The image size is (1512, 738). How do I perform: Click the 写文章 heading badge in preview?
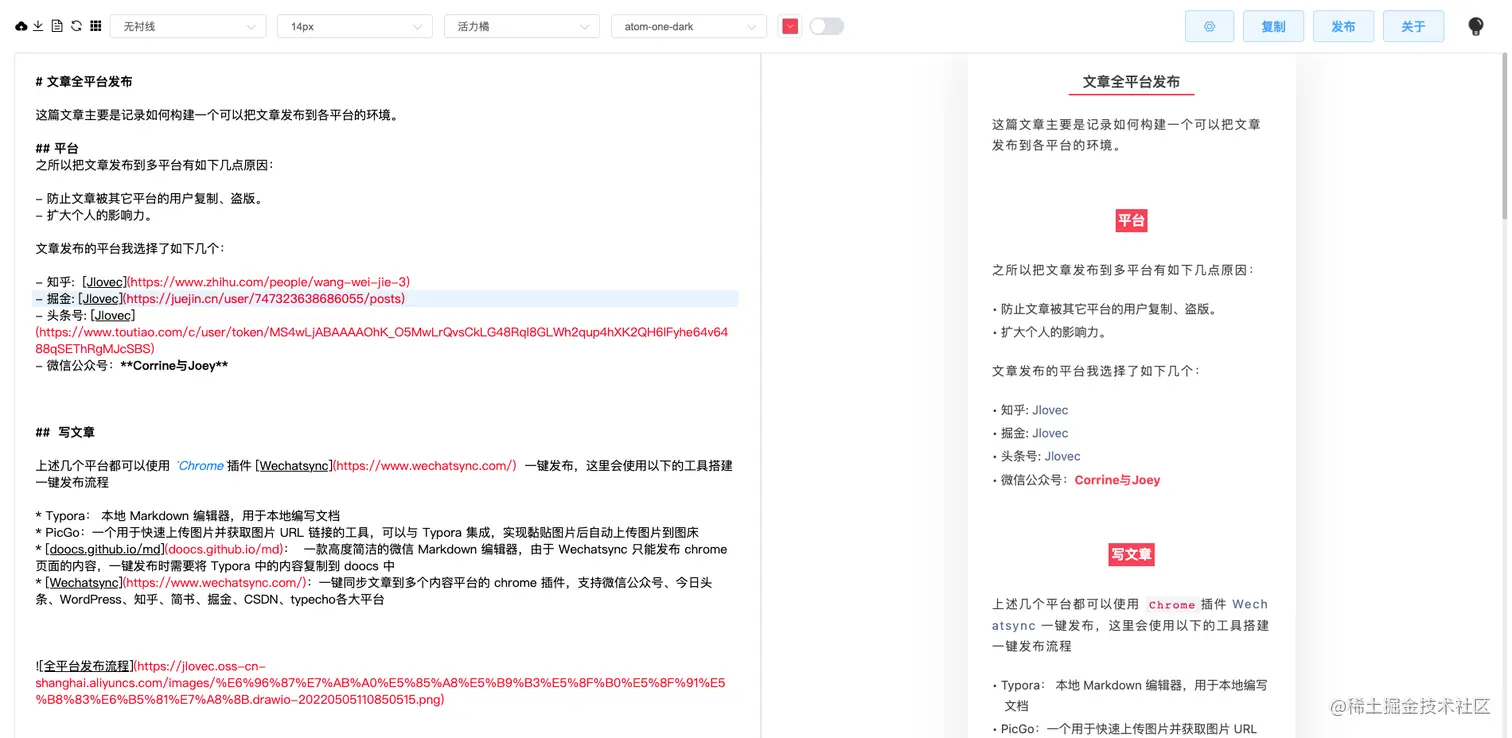(x=1131, y=554)
